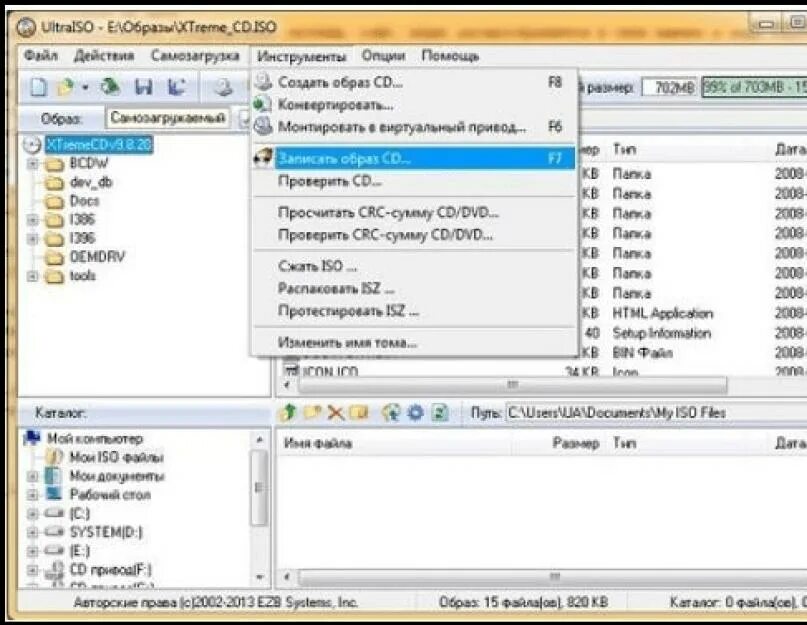Image resolution: width=807 pixels, height=625 pixels.
Task: Choose Распаковать ISZ ... menu entry
Action: tap(415, 288)
